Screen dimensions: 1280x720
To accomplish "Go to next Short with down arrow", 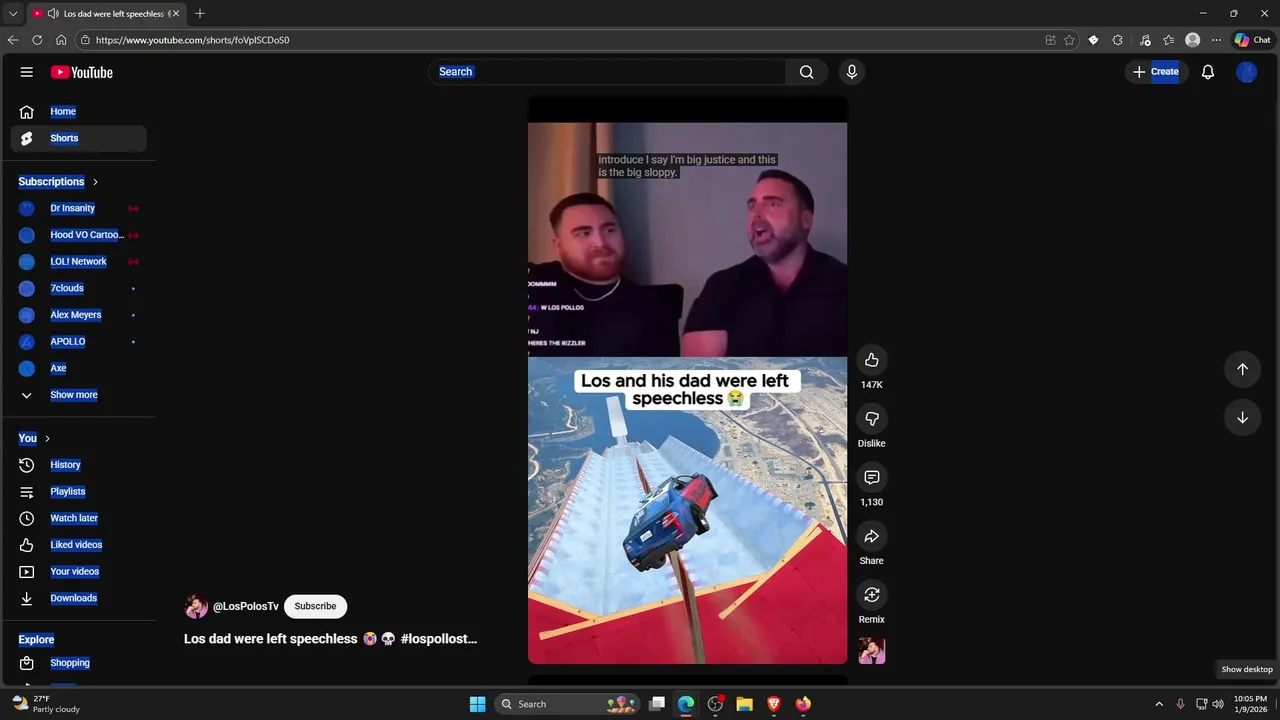I will 1242,417.
